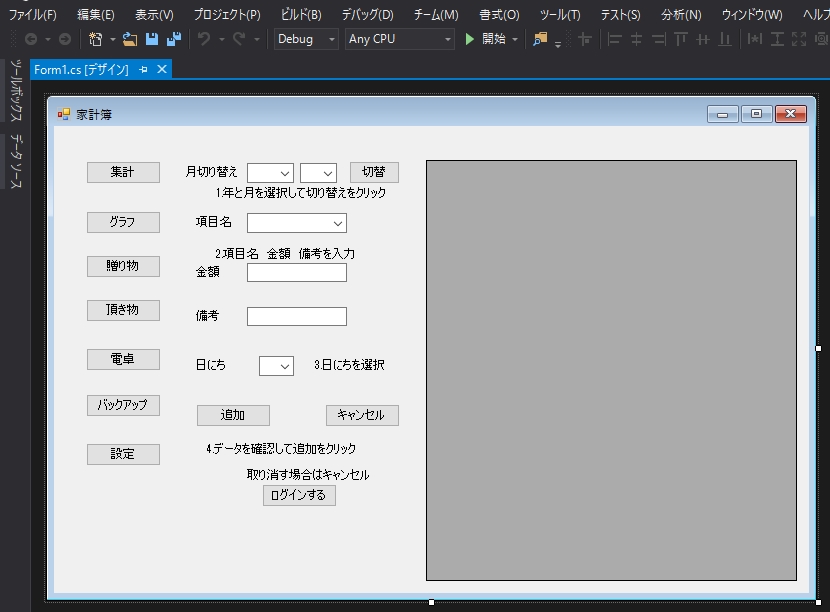Click the New Project toolbar icon
The width and height of the screenshot is (830, 612).
point(96,39)
